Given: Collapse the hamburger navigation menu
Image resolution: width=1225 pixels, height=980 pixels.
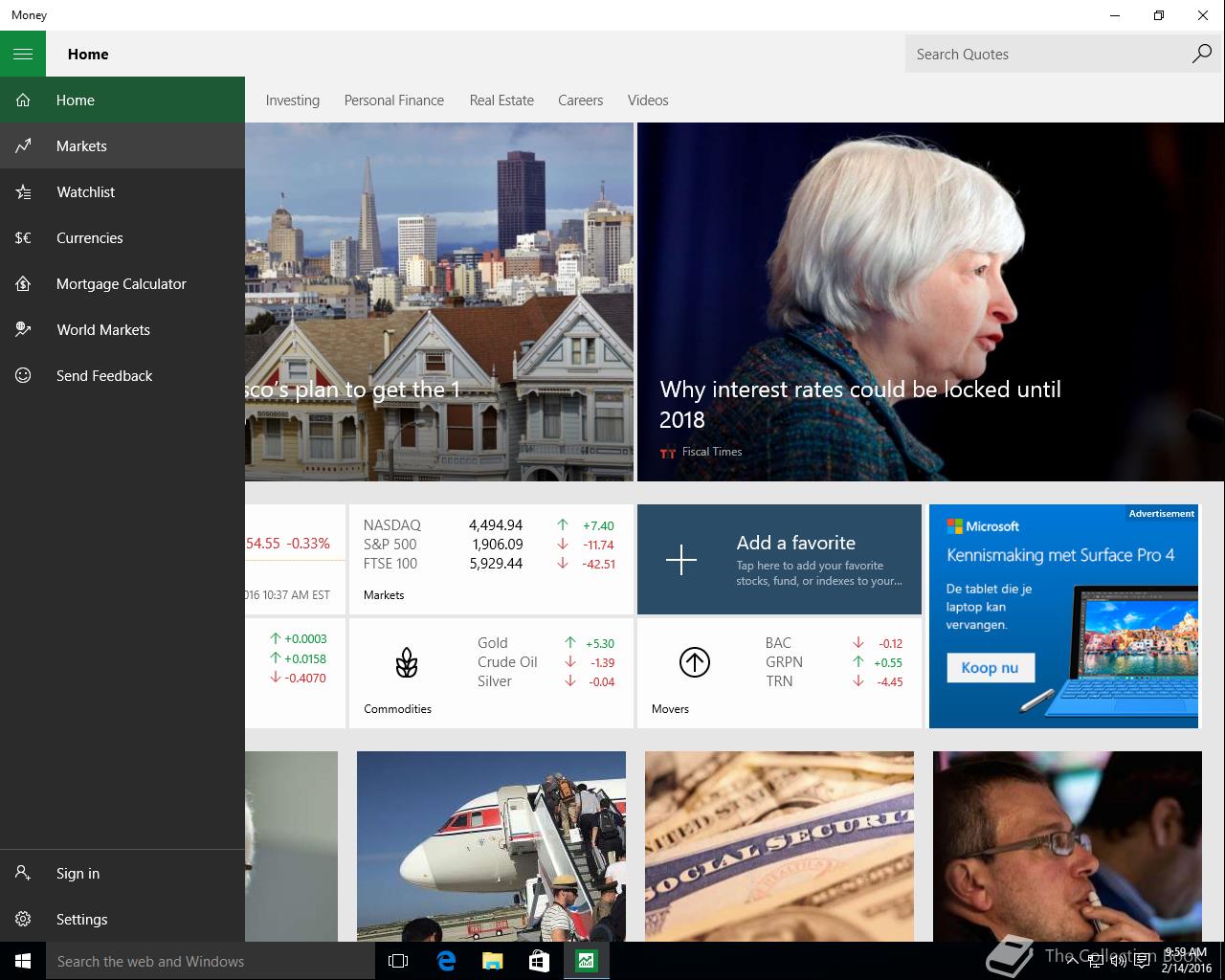Looking at the screenshot, I should point(23,54).
